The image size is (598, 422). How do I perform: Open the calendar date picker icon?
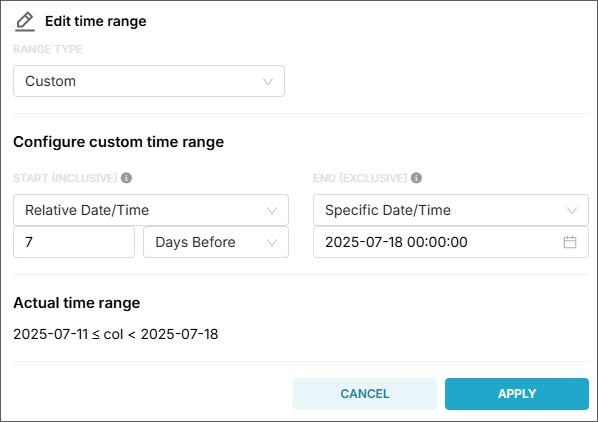[570, 242]
